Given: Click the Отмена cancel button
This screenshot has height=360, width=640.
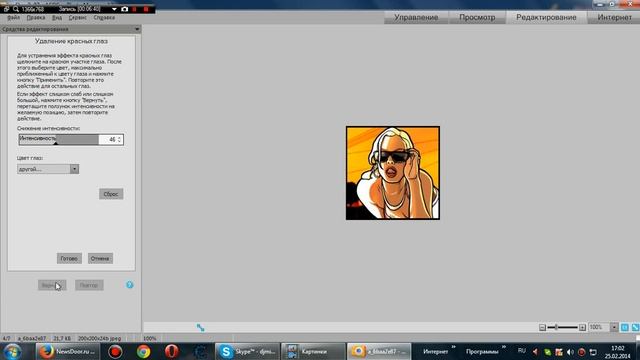Looking at the screenshot, I should point(100,258).
